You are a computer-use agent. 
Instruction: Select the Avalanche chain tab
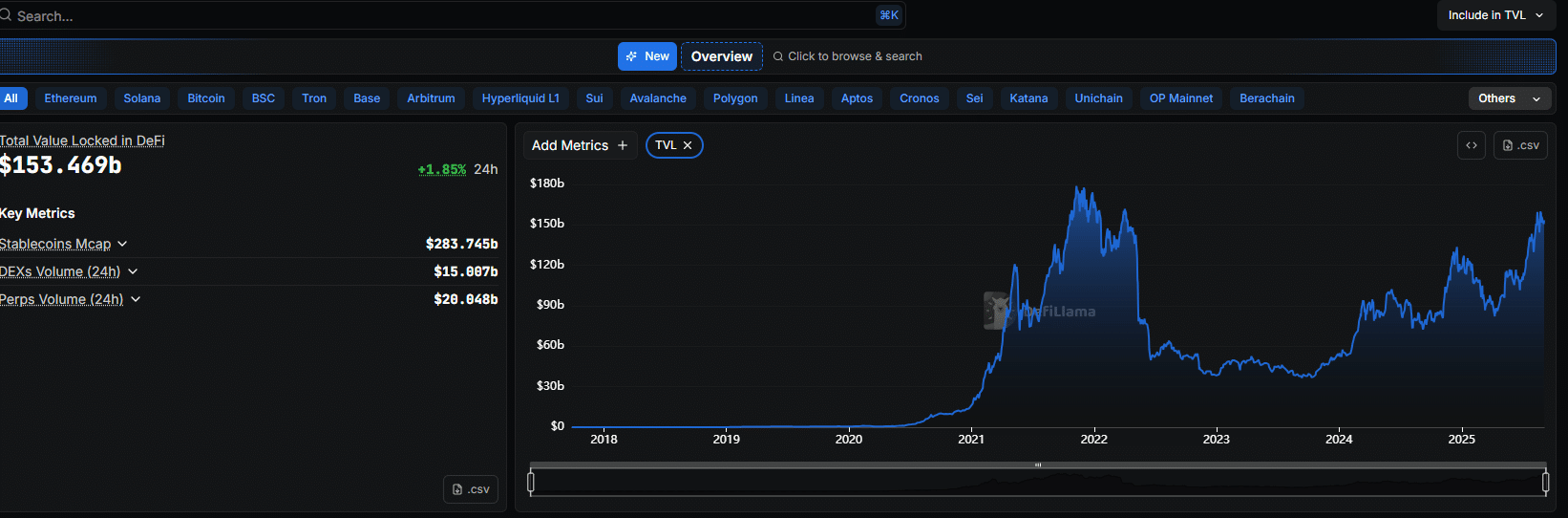[658, 98]
